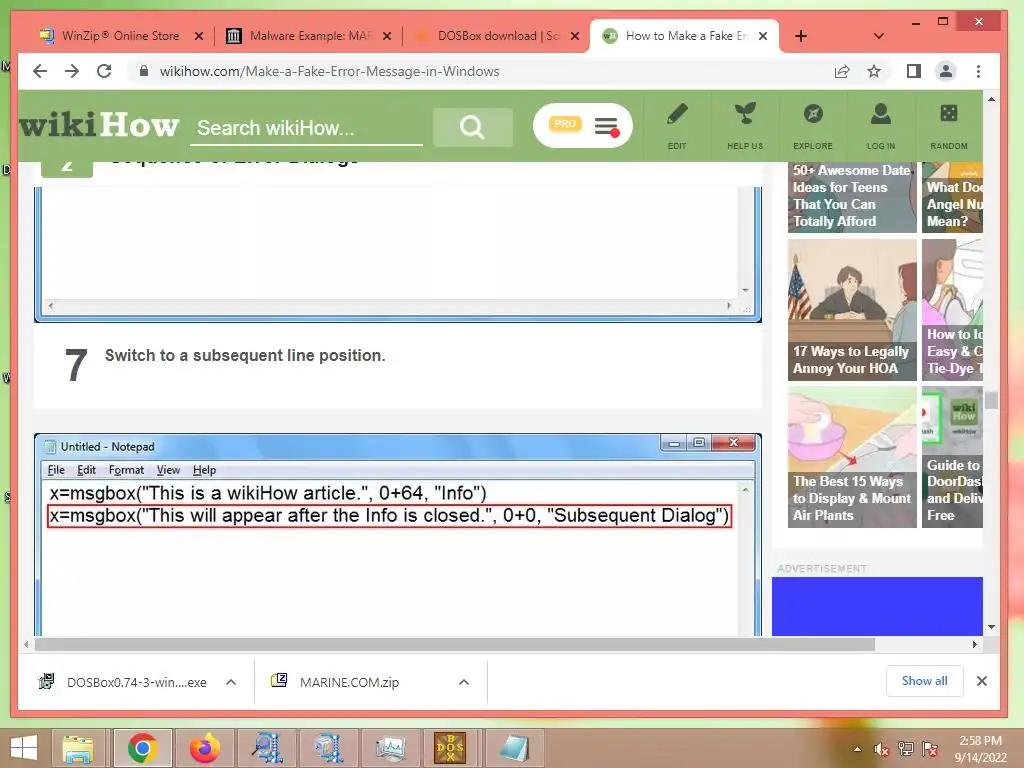This screenshot has width=1024, height=768.
Task: Expand DOSBox0.74-3 download options arrow
Action: (x=231, y=682)
